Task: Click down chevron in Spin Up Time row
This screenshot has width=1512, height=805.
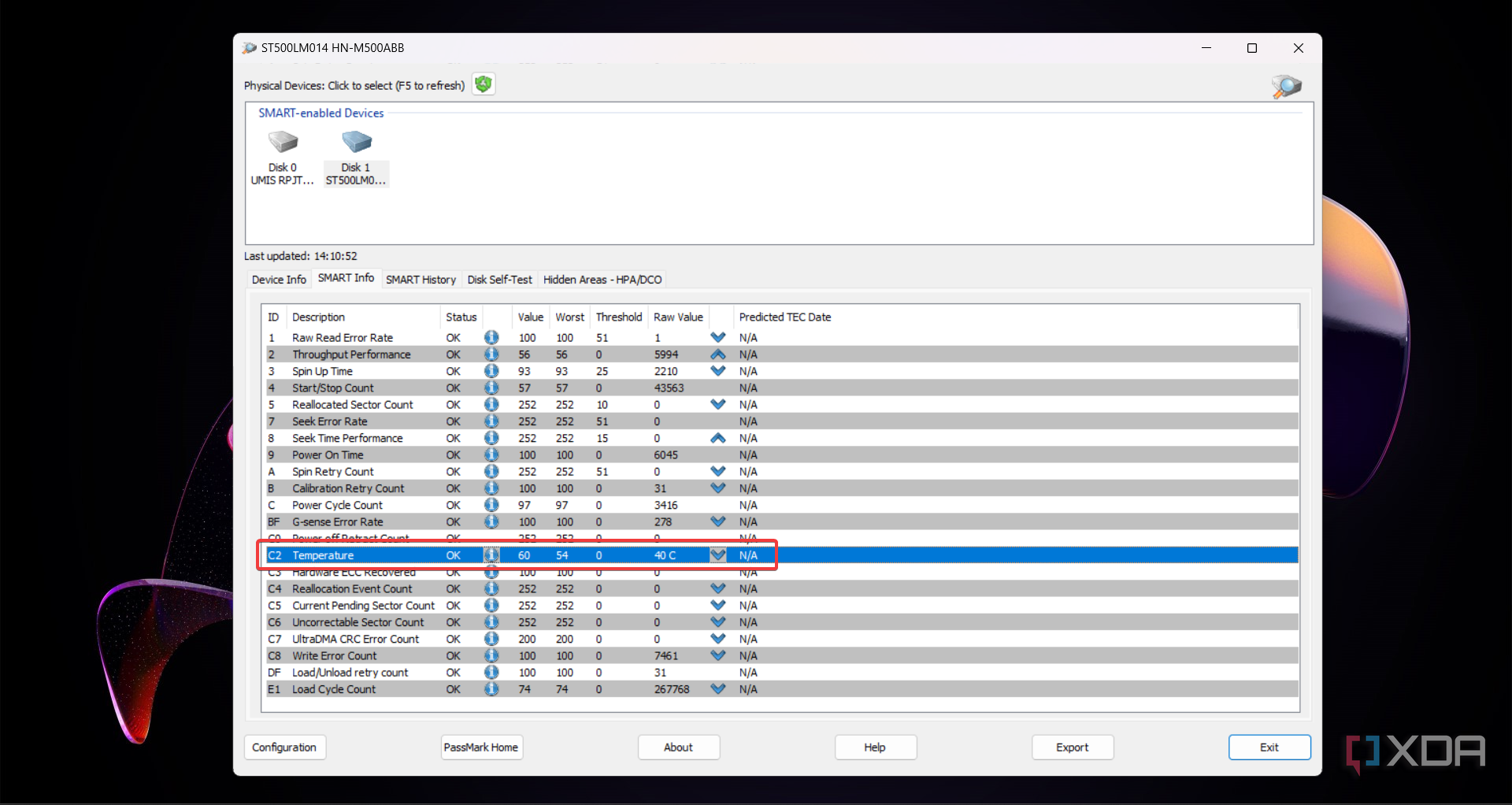Action: (717, 371)
